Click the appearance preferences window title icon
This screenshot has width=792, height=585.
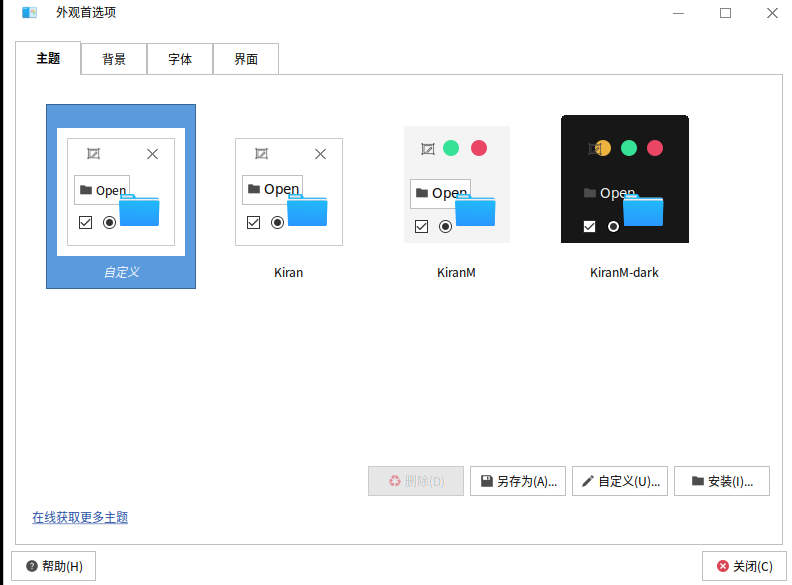point(30,13)
